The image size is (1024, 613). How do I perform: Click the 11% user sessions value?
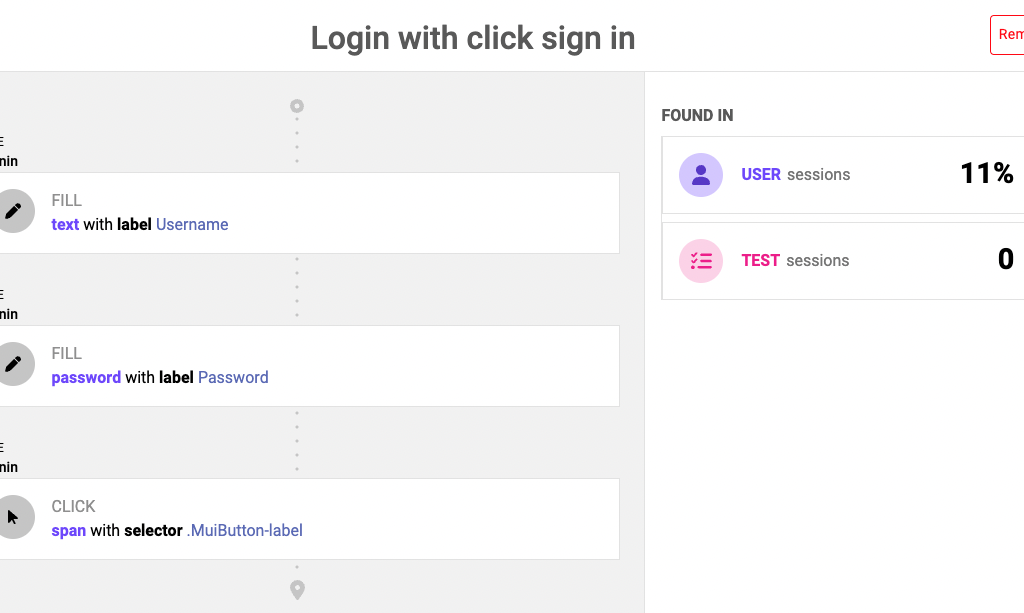[987, 174]
